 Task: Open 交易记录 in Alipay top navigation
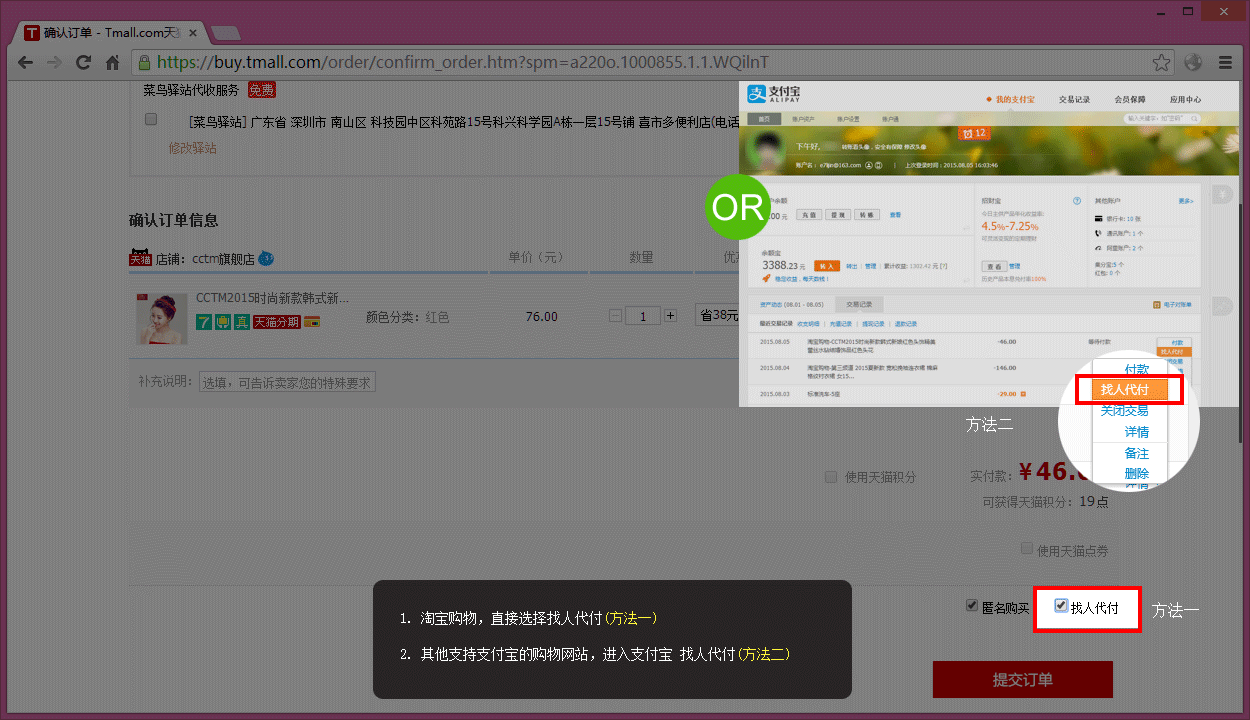click(x=1074, y=99)
